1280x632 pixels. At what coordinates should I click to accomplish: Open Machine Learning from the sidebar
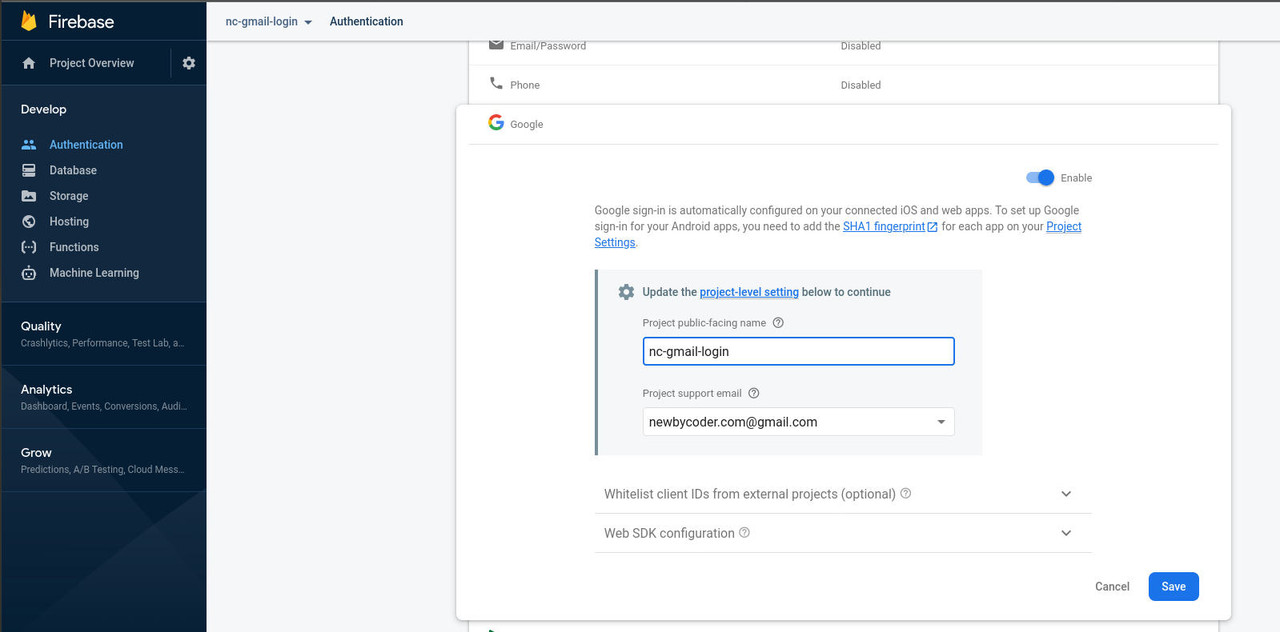94,273
